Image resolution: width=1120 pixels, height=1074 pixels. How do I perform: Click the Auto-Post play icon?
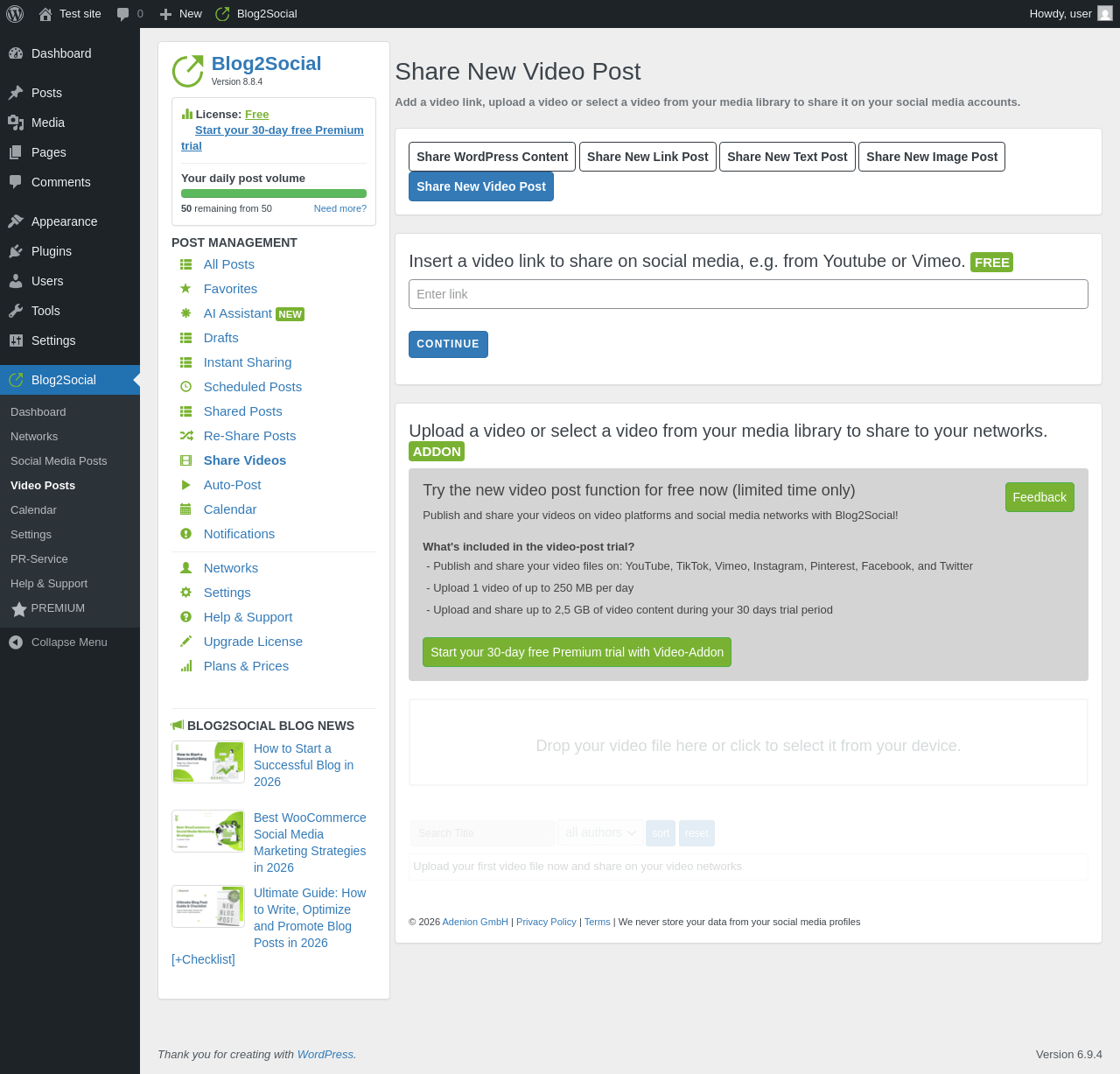tap(185, 485)
